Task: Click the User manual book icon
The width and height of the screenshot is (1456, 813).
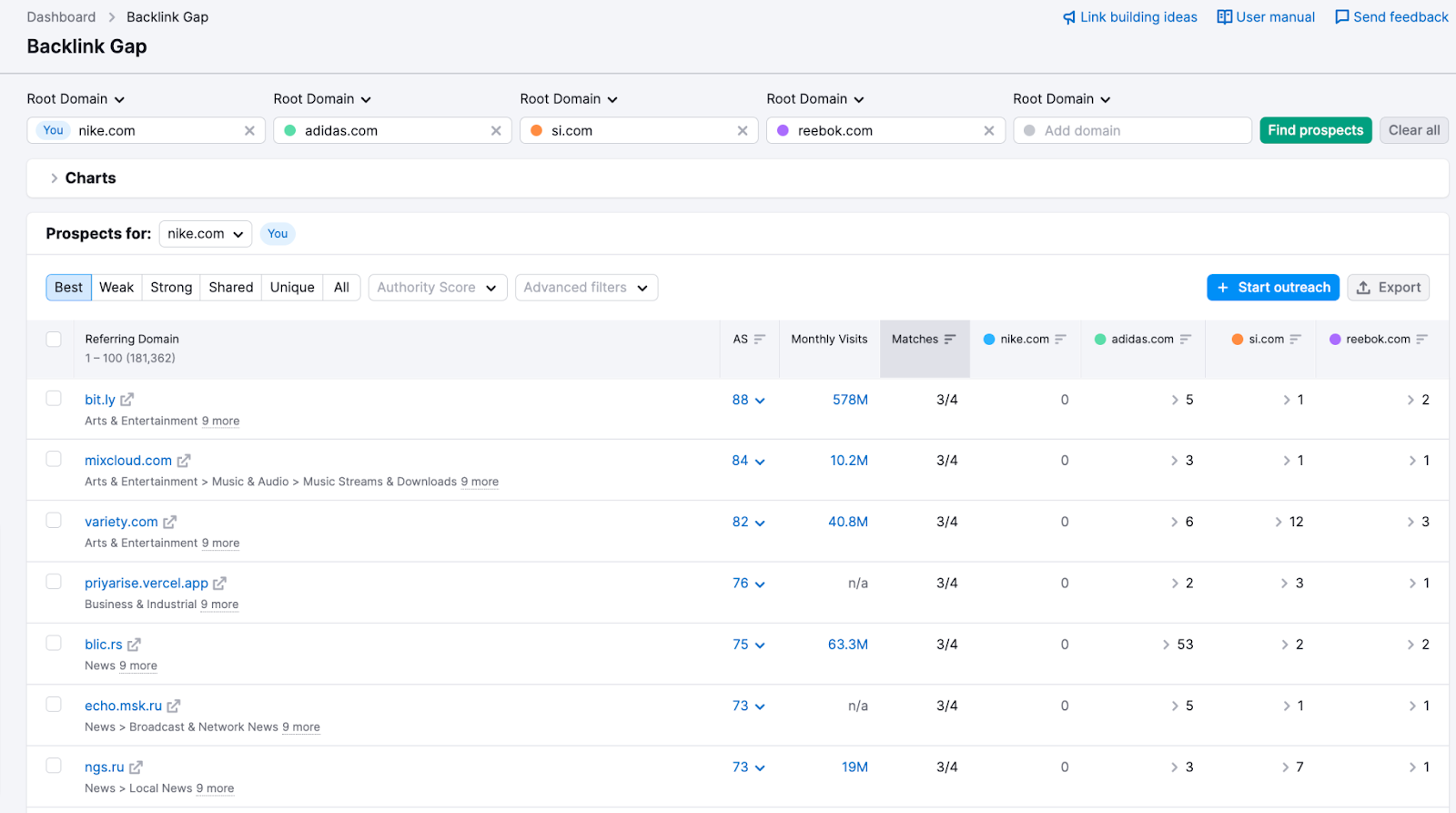Action: pos(1225,17)
